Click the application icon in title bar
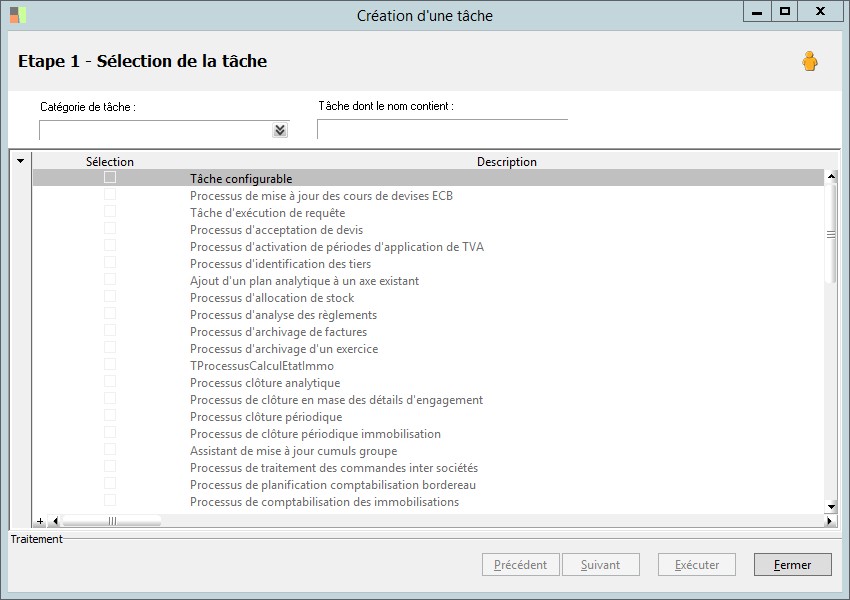 18,15
